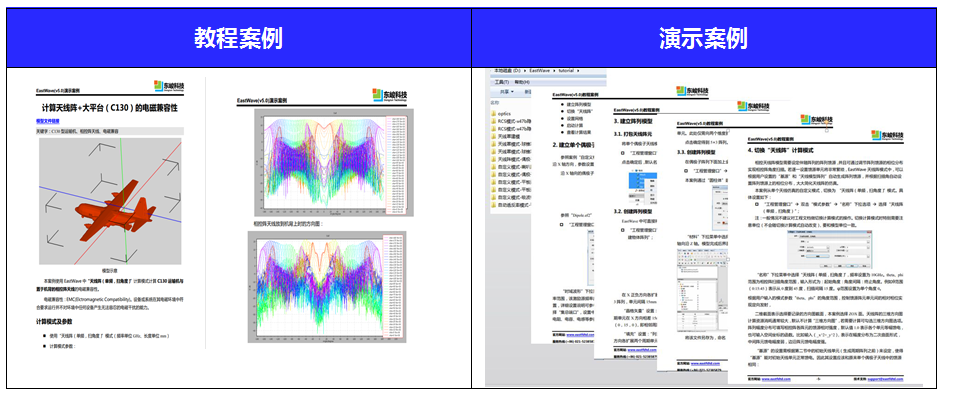
Task: Click the 计算模式及参数 heading
Action: point(54,321)
